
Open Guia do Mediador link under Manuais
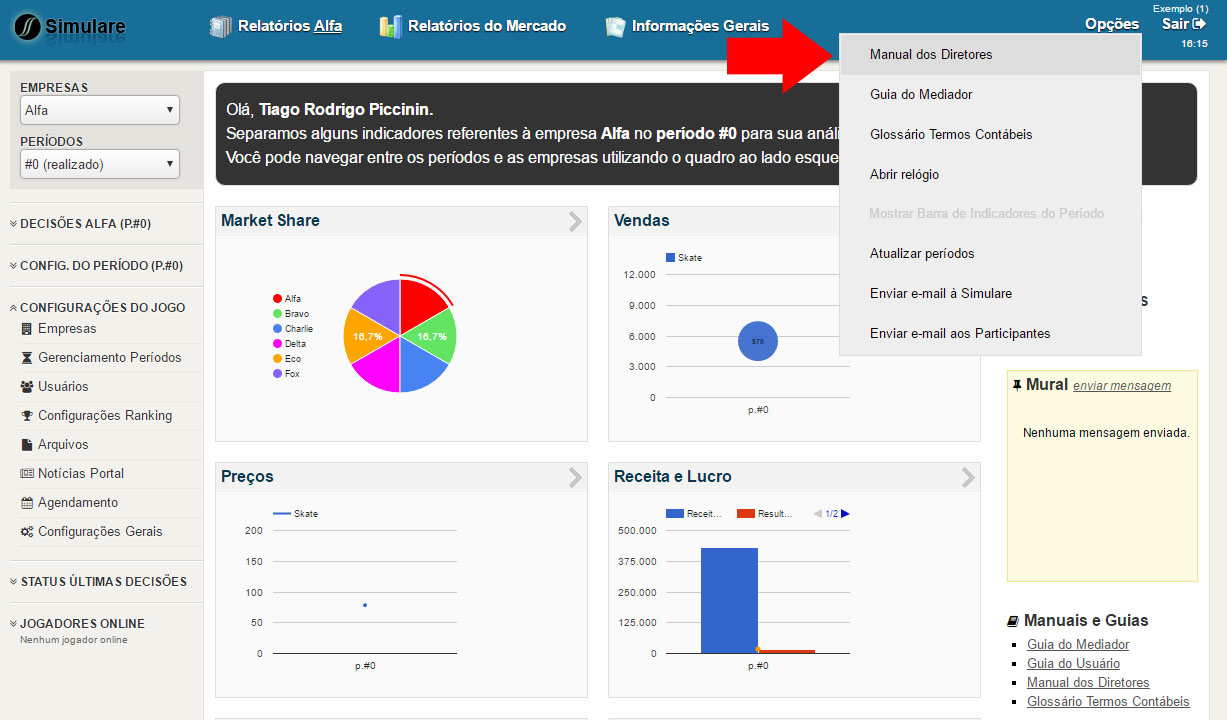tap(1078, 645)
